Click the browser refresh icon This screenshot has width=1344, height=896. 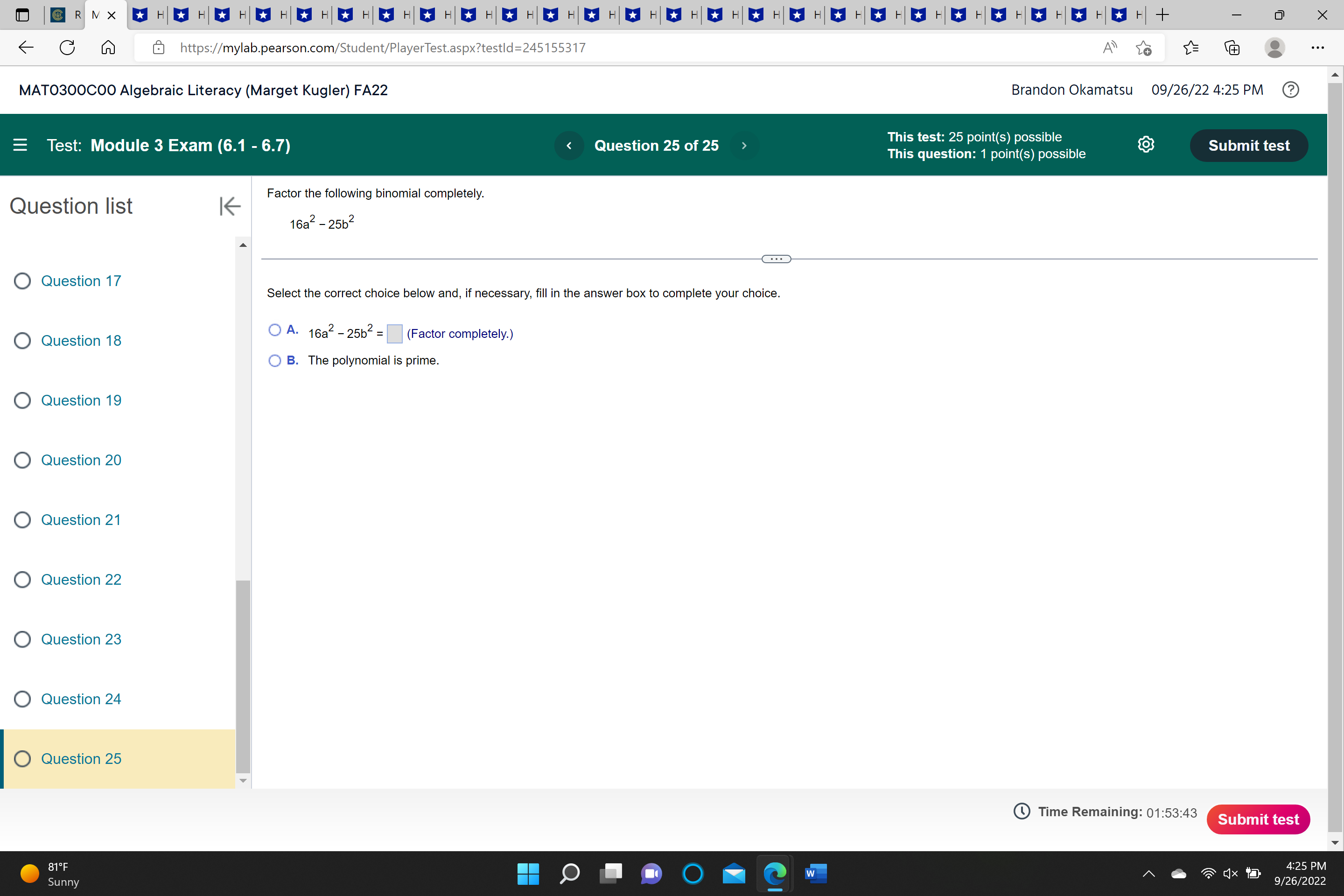point(67,48)
